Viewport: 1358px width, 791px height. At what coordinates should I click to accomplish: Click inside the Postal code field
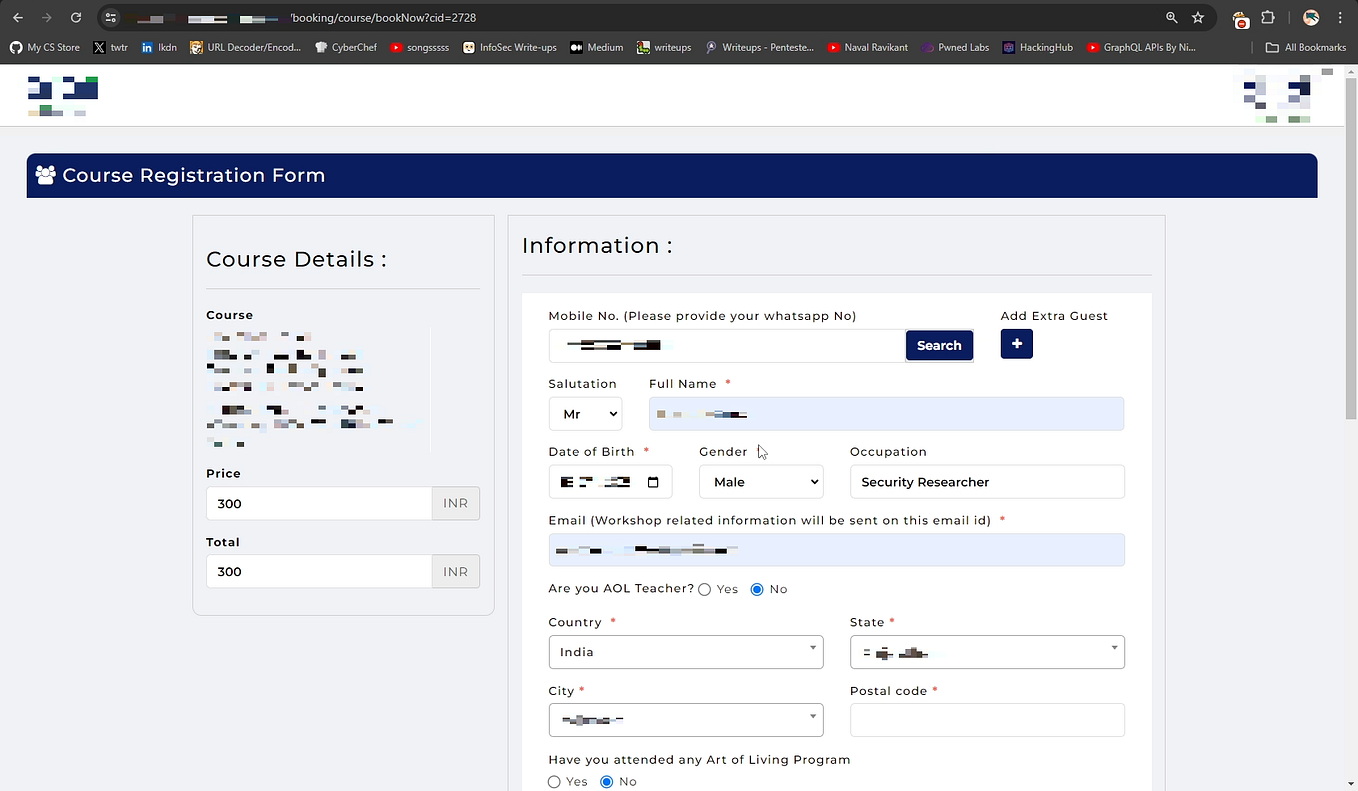coord(987,720)
